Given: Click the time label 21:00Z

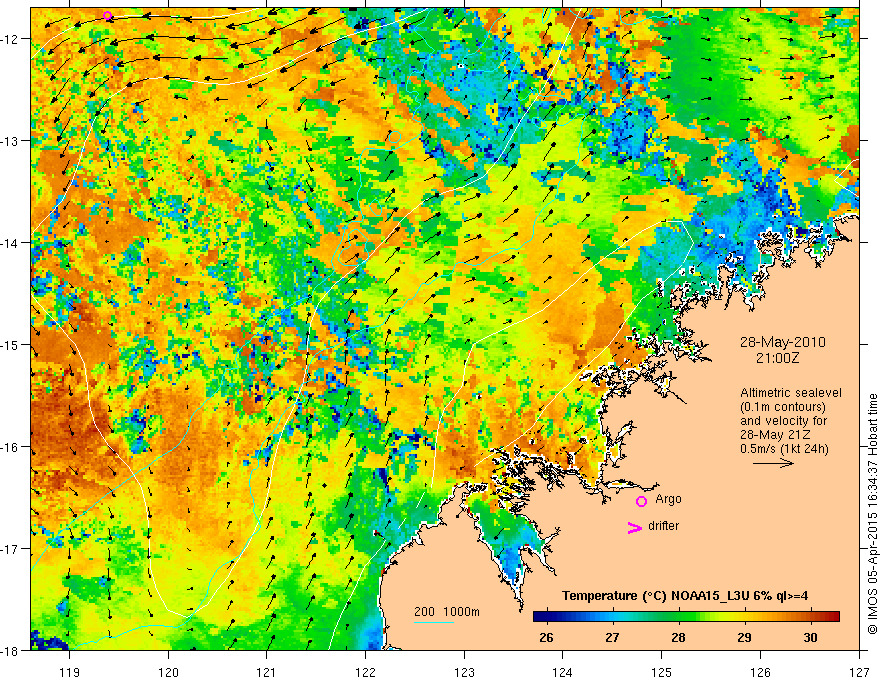Looking at the screenshot, I should tap(777, 357).
